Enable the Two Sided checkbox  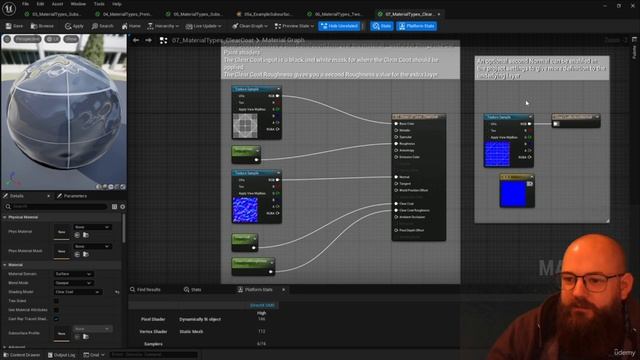[56, 301]
